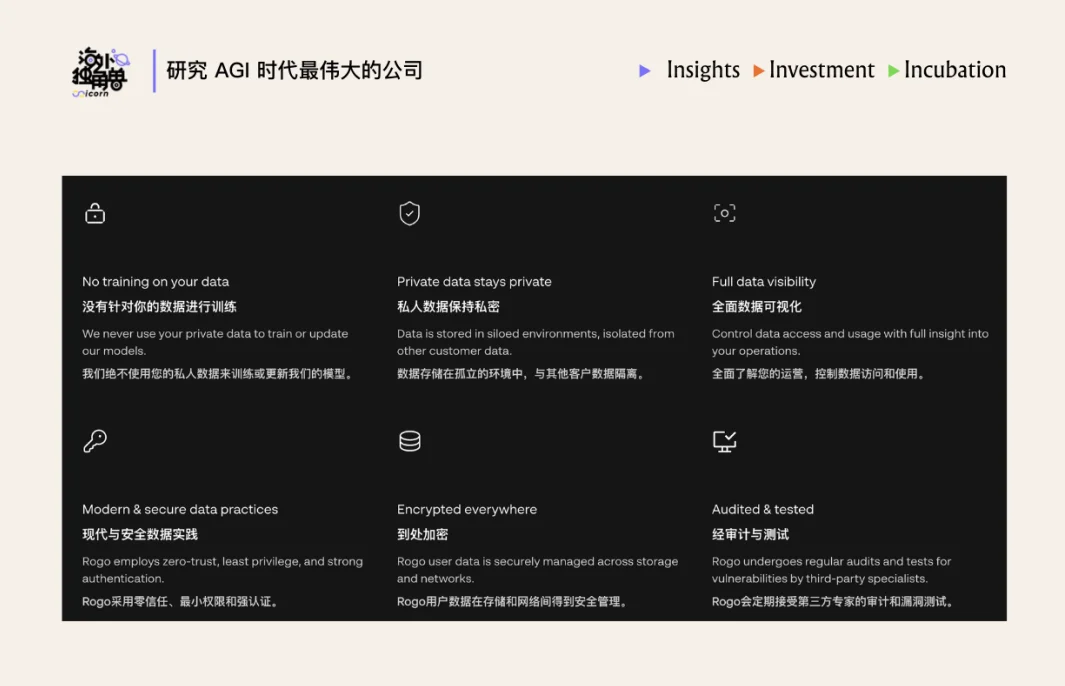Select the "Audited & tested" heading text

coord(765,509)
